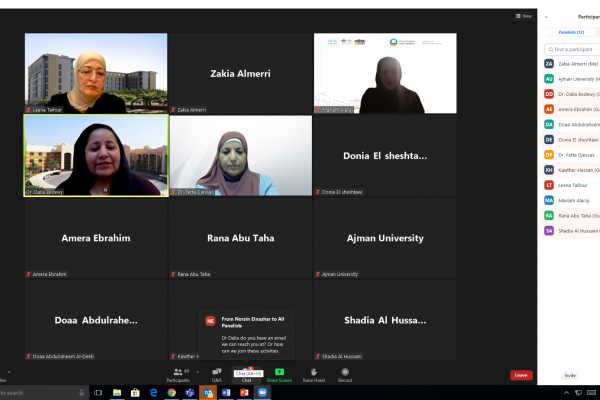600x400 pixels.
Task: Select Leena Taifour's video thumbnail
Action: point(96,73)
